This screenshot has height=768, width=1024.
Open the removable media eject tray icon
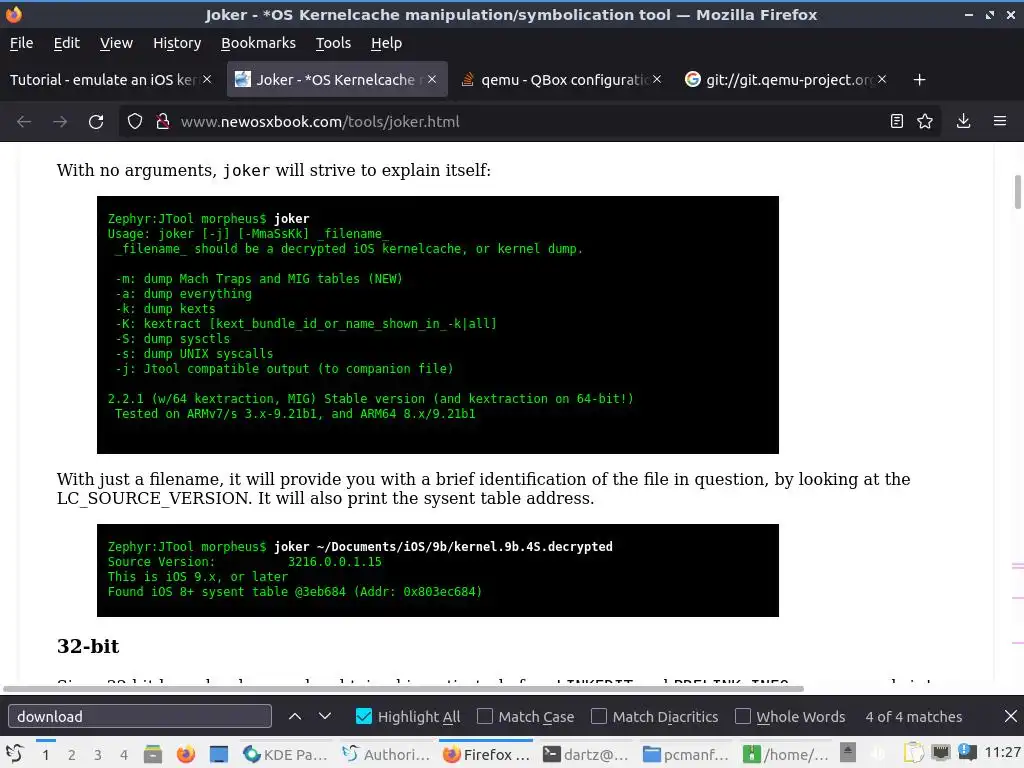coord(848,753)
